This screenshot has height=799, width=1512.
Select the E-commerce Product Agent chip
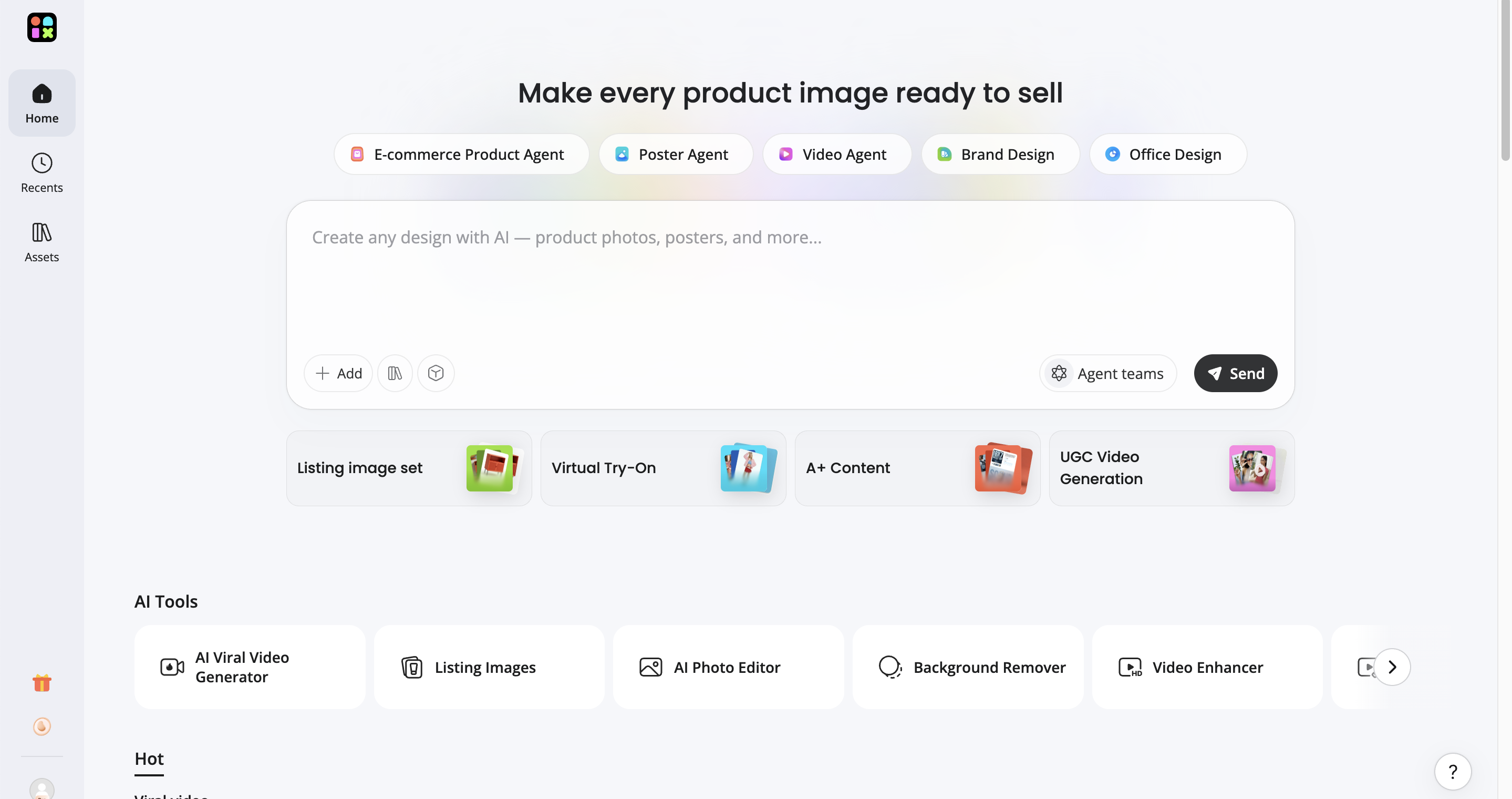pos(461,154)
